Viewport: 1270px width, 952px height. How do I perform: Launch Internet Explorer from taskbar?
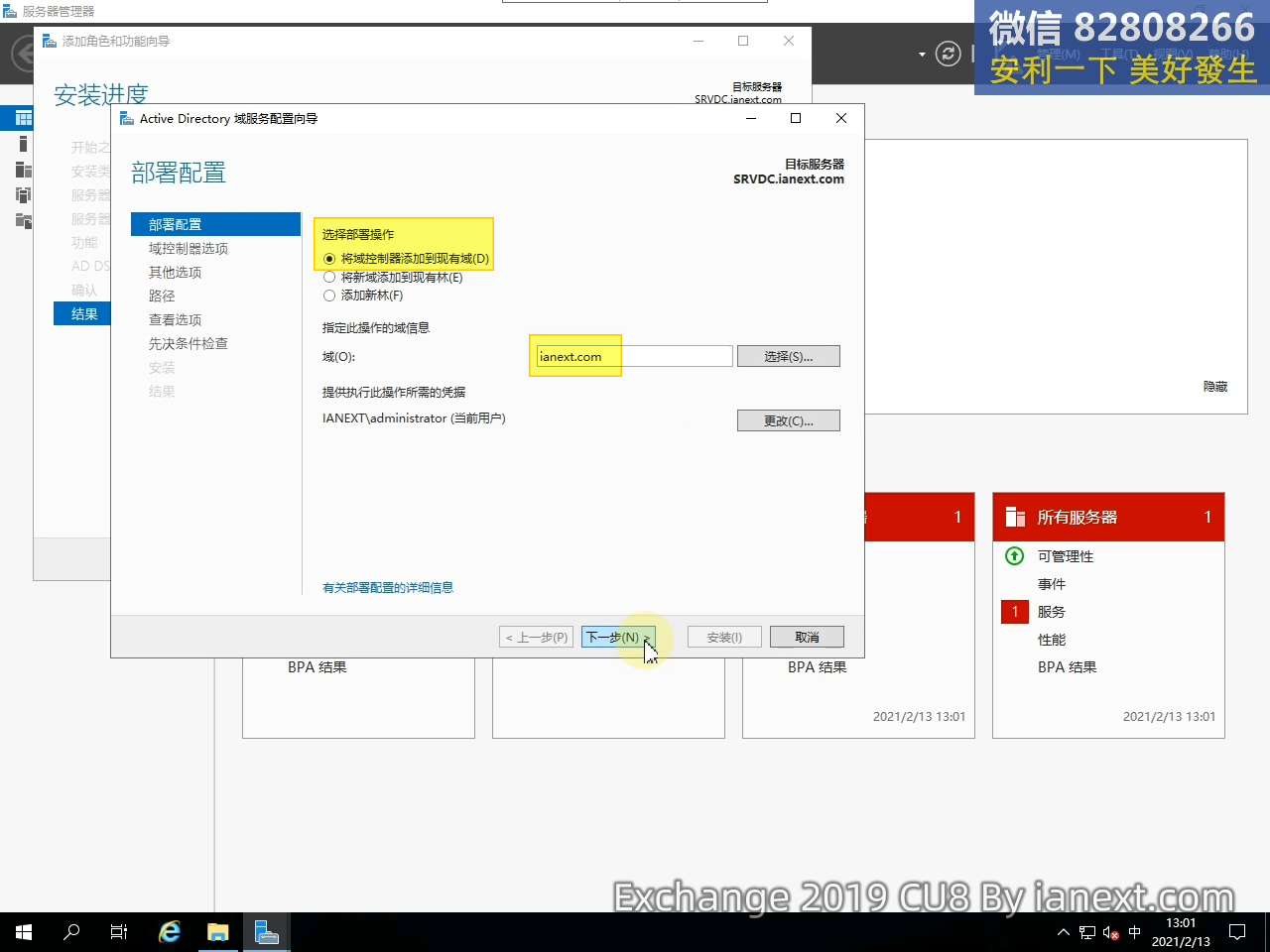pyautogui.click(x=170, y=932)
